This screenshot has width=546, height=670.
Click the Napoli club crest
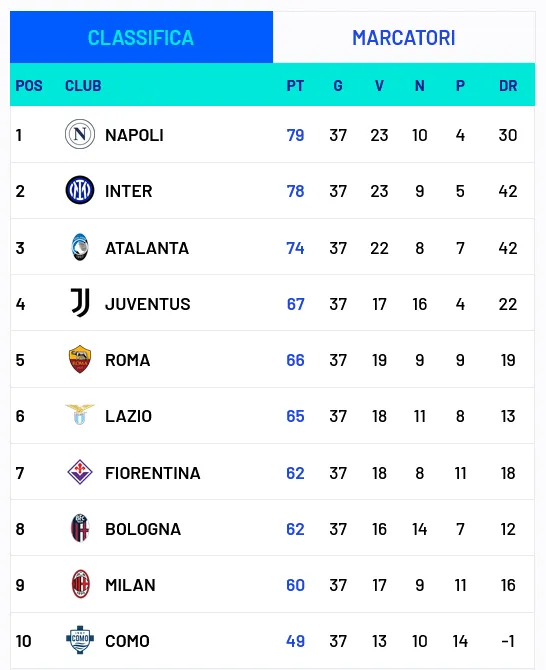80,134
